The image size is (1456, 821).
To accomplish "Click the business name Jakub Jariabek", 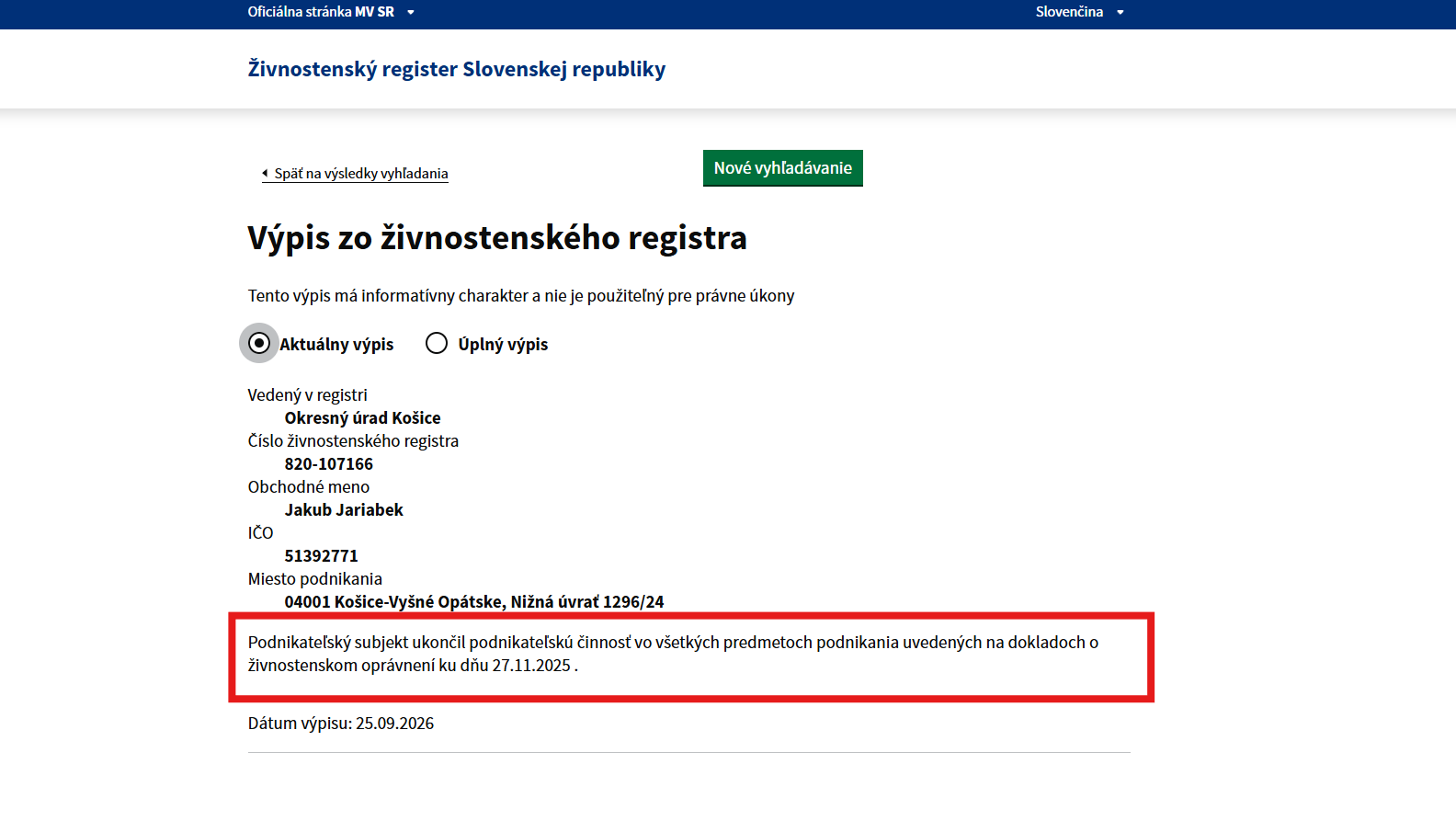I will click(344, 509).
